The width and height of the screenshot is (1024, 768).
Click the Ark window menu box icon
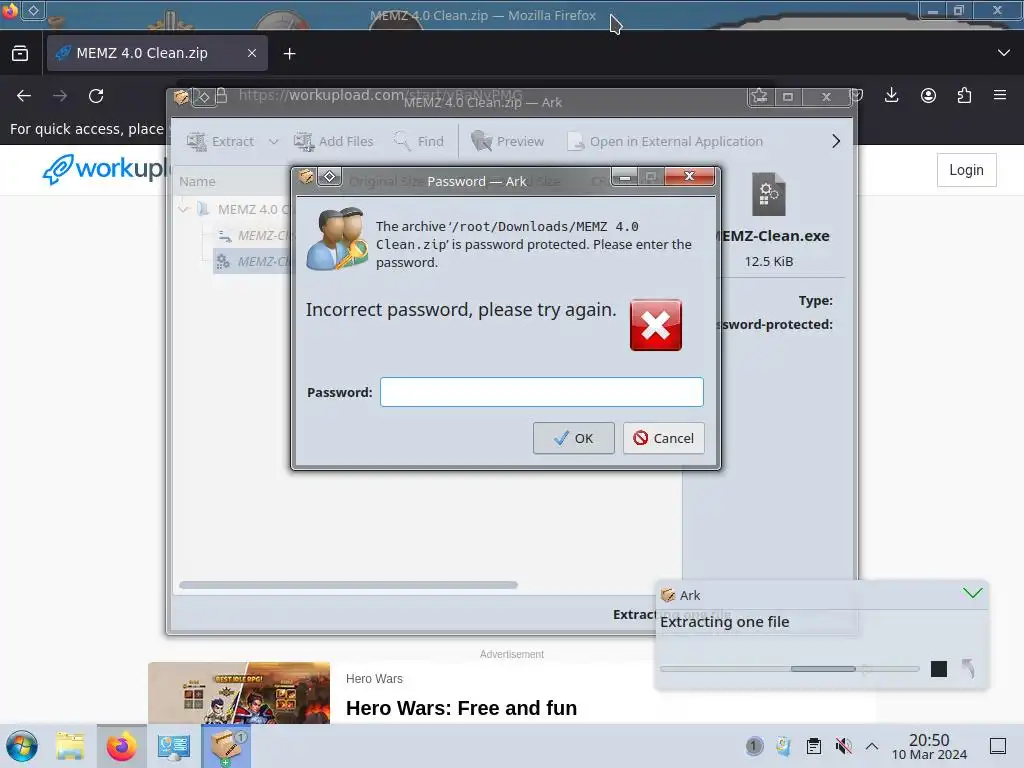181,97
